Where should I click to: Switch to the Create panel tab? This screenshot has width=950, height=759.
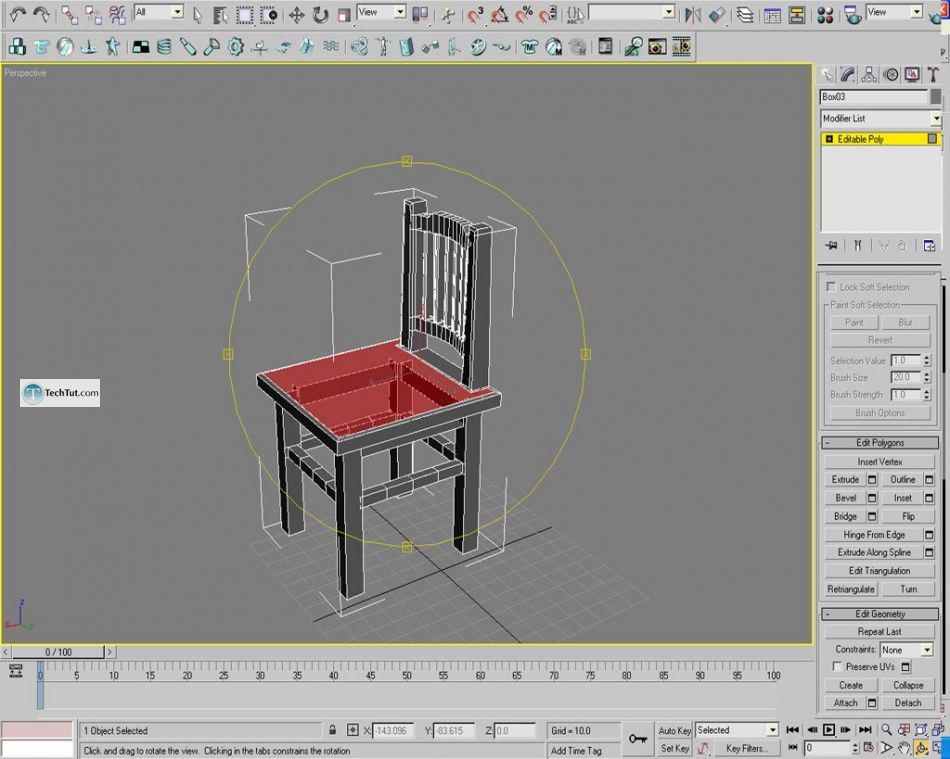point(826,75)
